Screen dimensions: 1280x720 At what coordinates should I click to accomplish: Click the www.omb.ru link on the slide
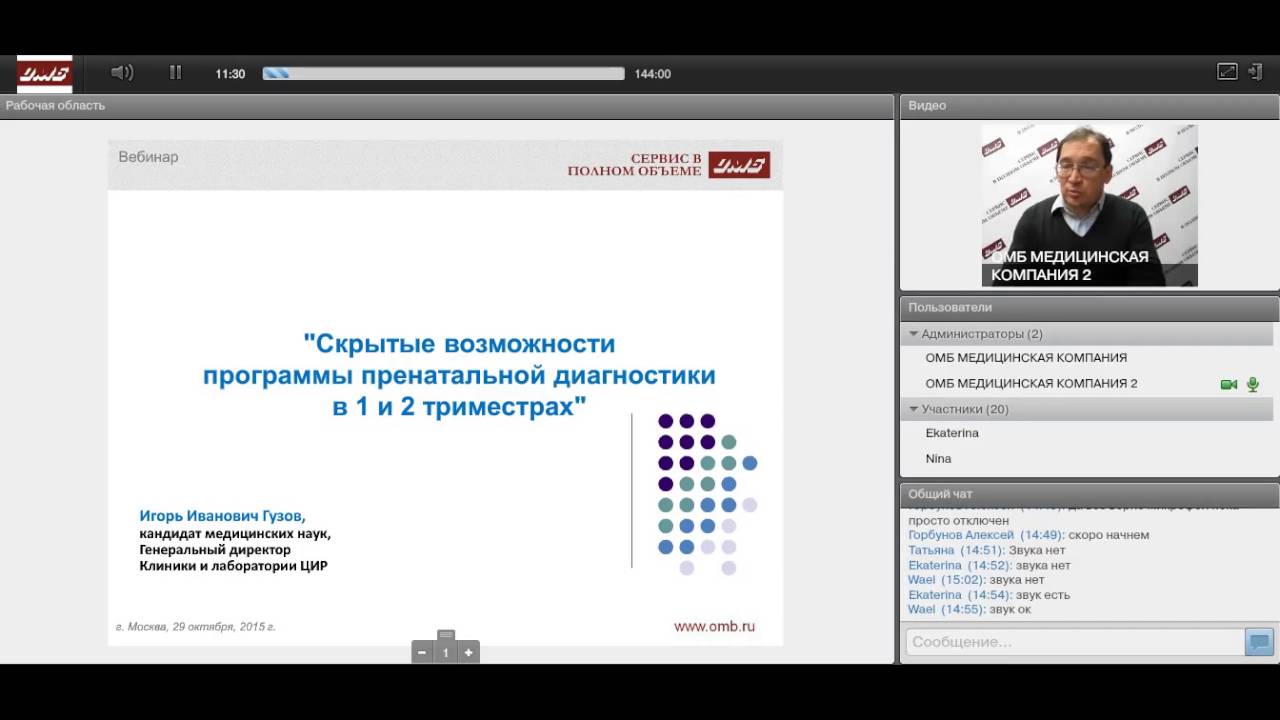[x=714, y=627]
